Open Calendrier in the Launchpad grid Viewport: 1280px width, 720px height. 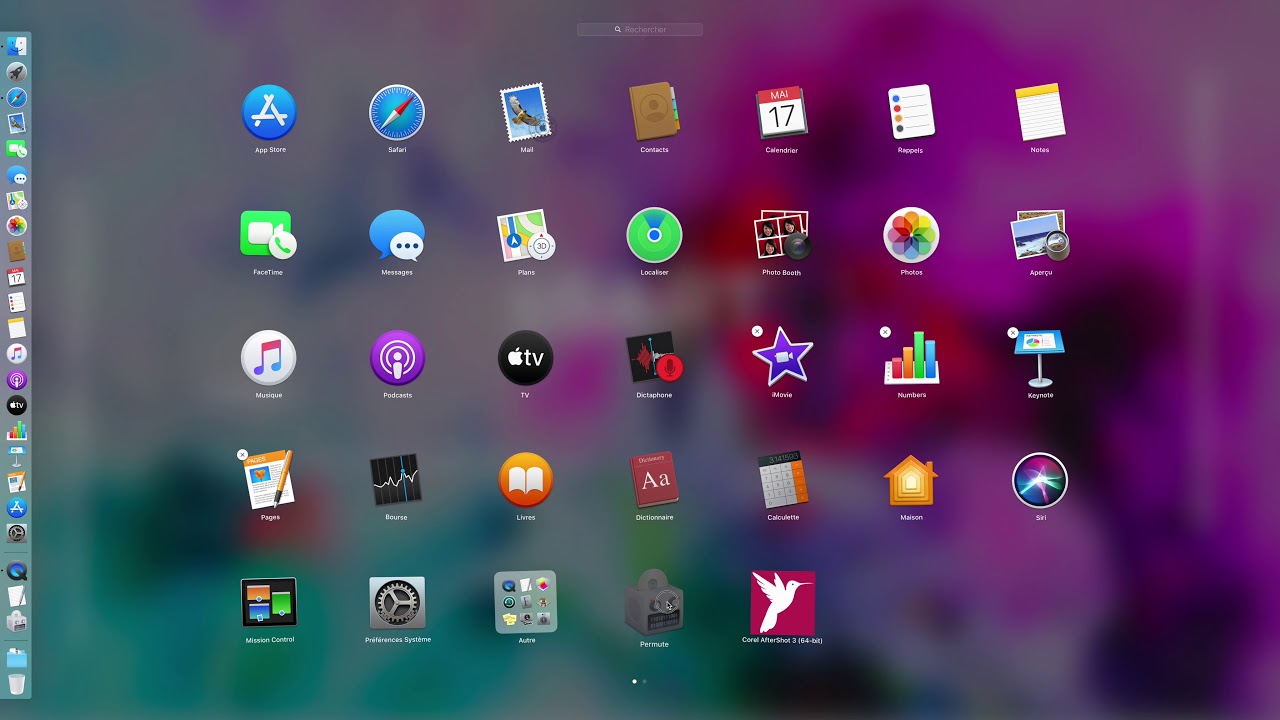[x=782, y=112]
